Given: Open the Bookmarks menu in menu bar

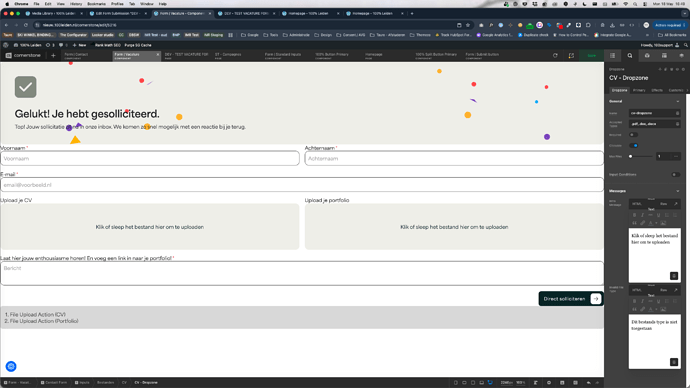Looking at the screenshot, I should (x=96, y=4).
